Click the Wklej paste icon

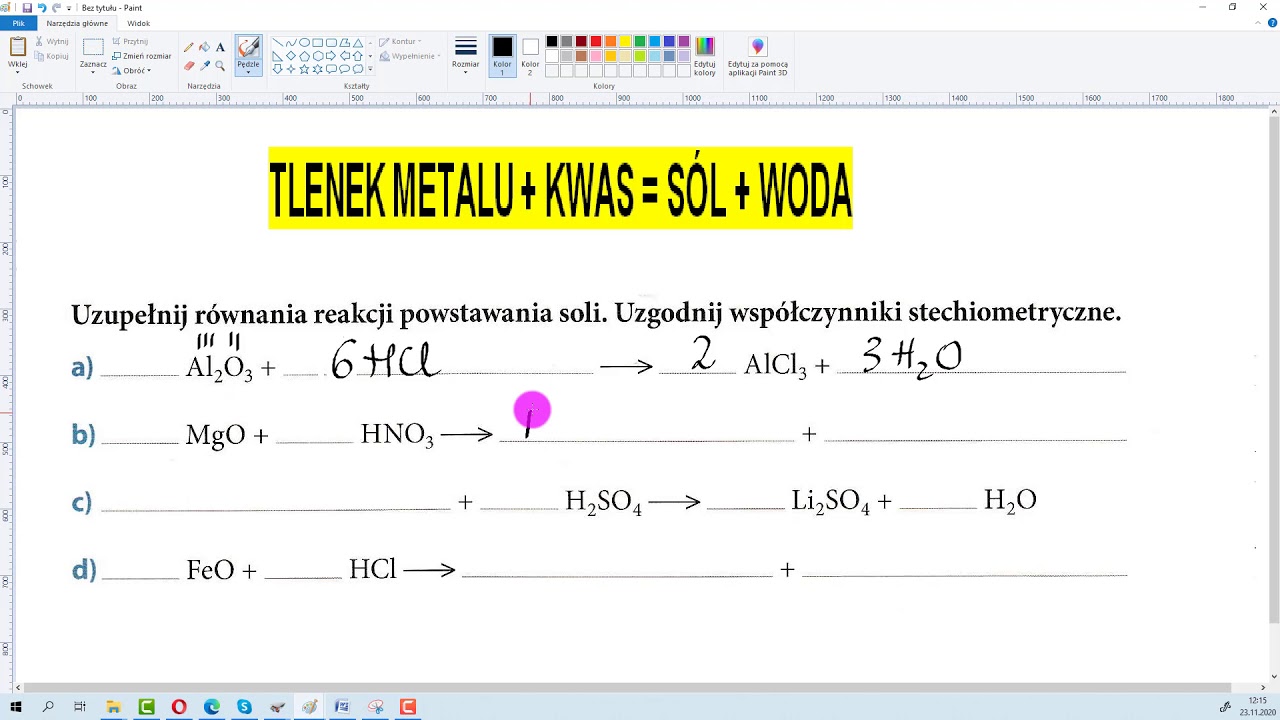pyautogui.click(x=18, y=46)
